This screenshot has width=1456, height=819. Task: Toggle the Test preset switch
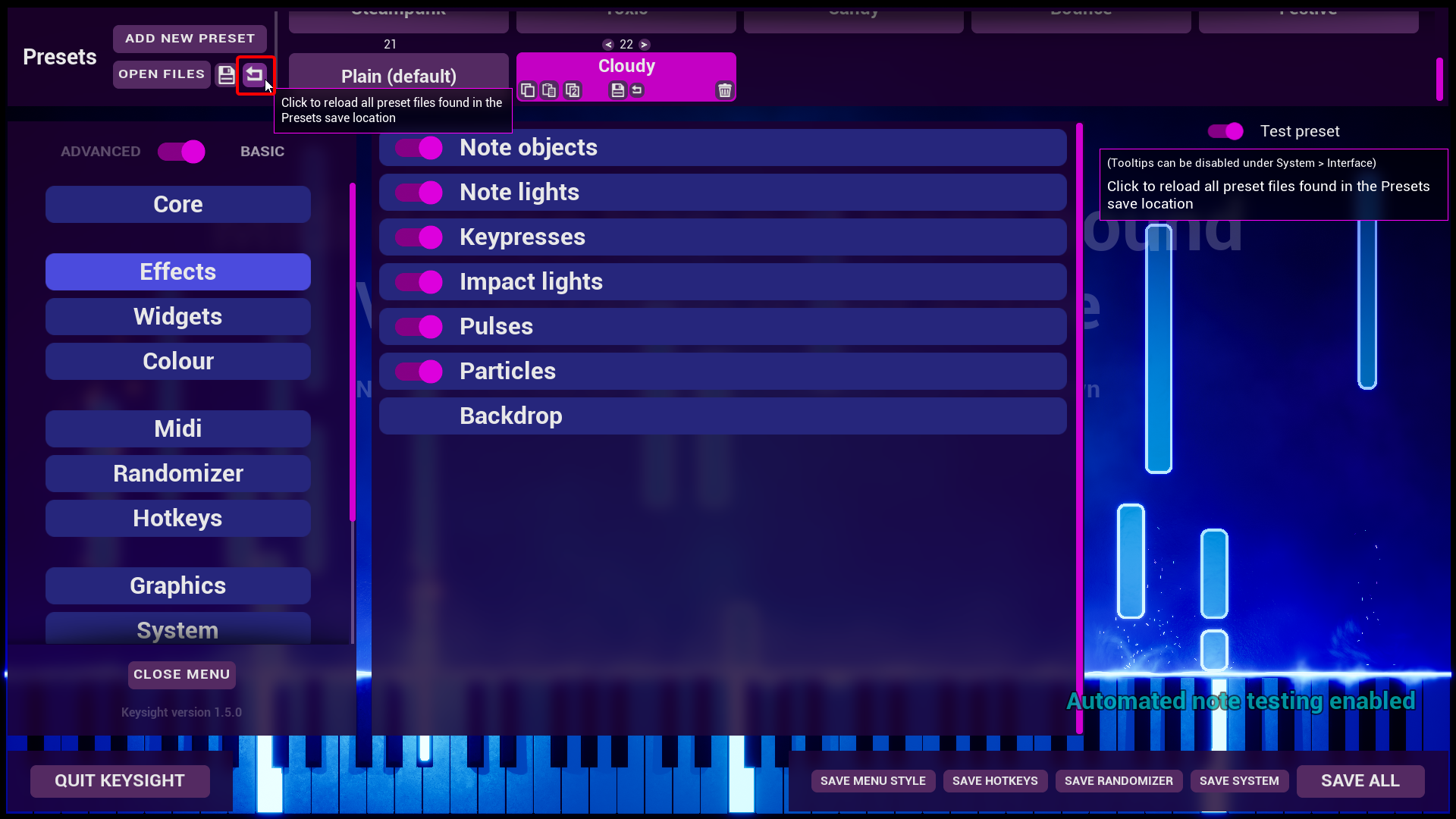1225,131
